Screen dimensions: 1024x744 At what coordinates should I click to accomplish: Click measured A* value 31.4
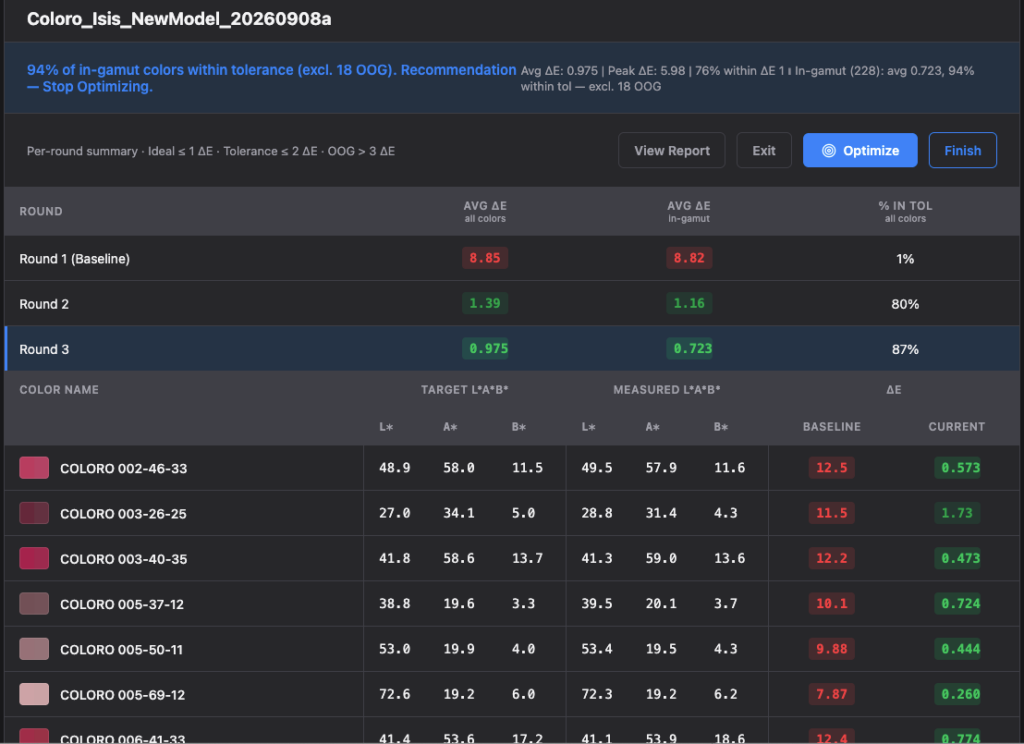click(661, 513)
